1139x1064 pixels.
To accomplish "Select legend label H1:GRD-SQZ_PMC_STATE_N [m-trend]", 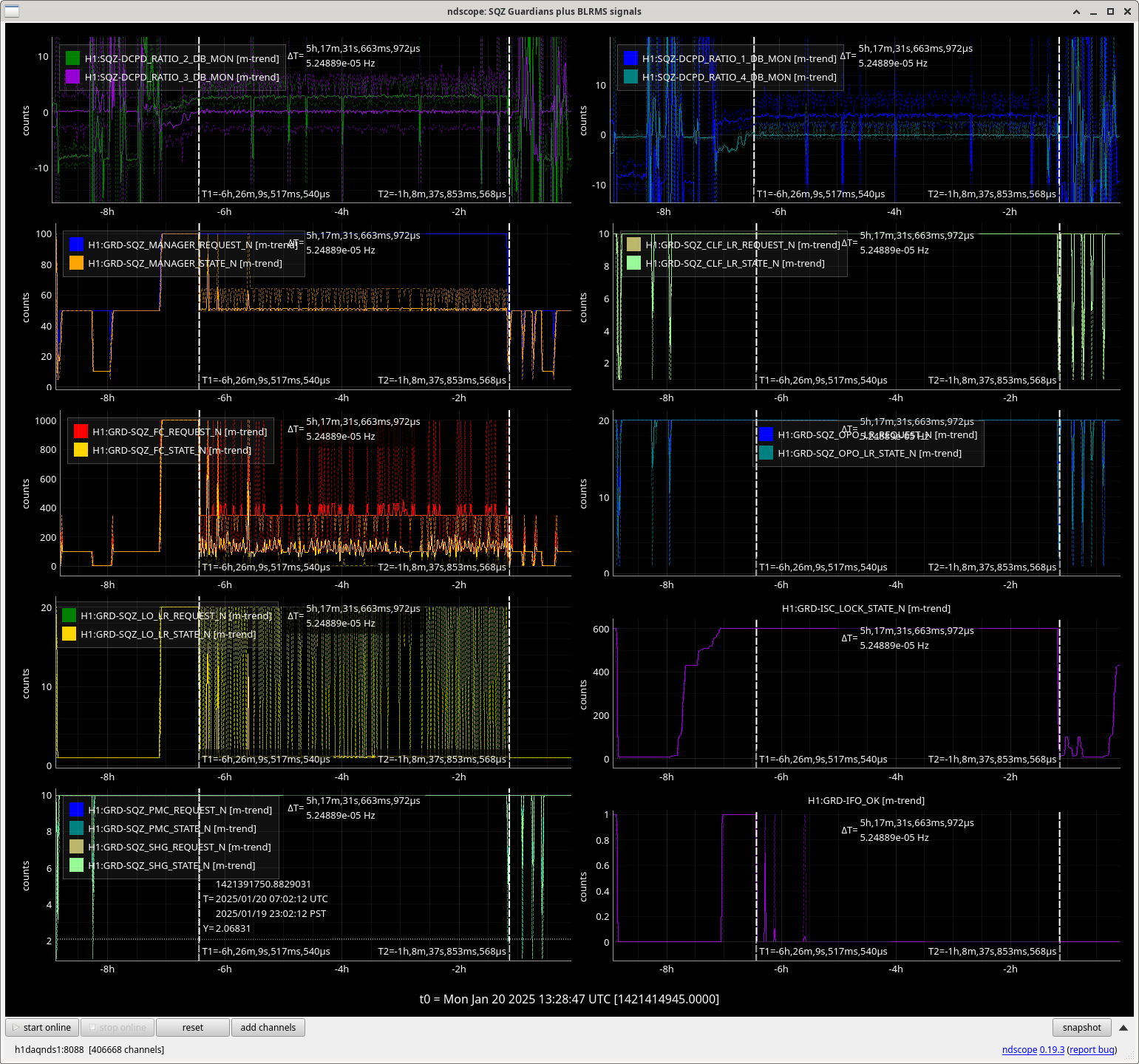I will tap(172, 828).
